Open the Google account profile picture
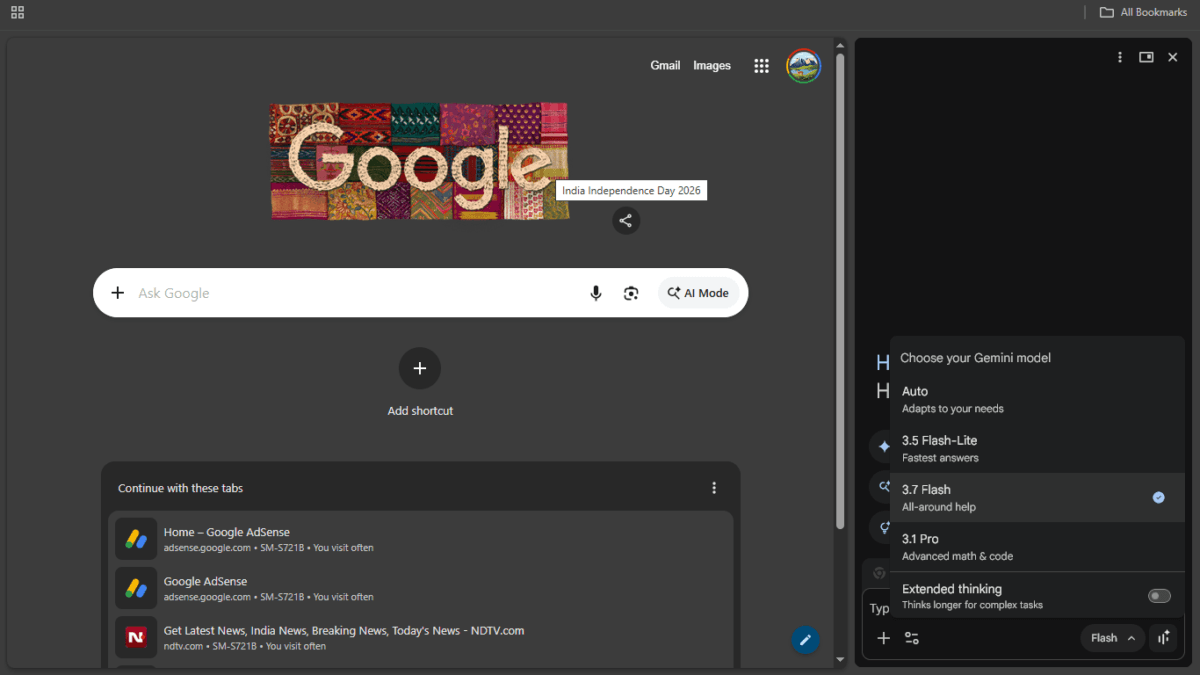1200x675 pixels. pyautogui.click(x=803, y=66)
